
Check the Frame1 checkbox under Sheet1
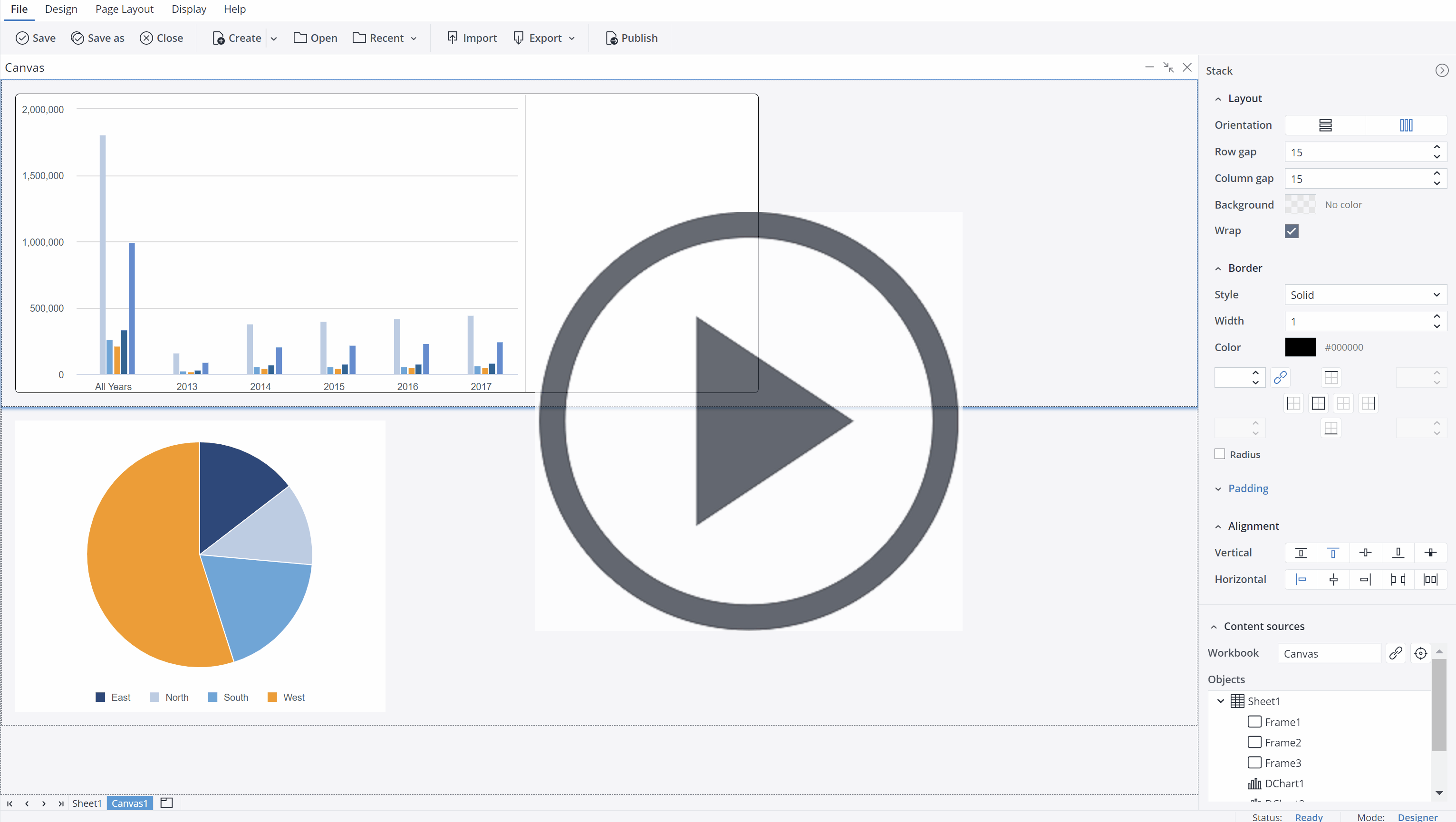coord(1254,721)
